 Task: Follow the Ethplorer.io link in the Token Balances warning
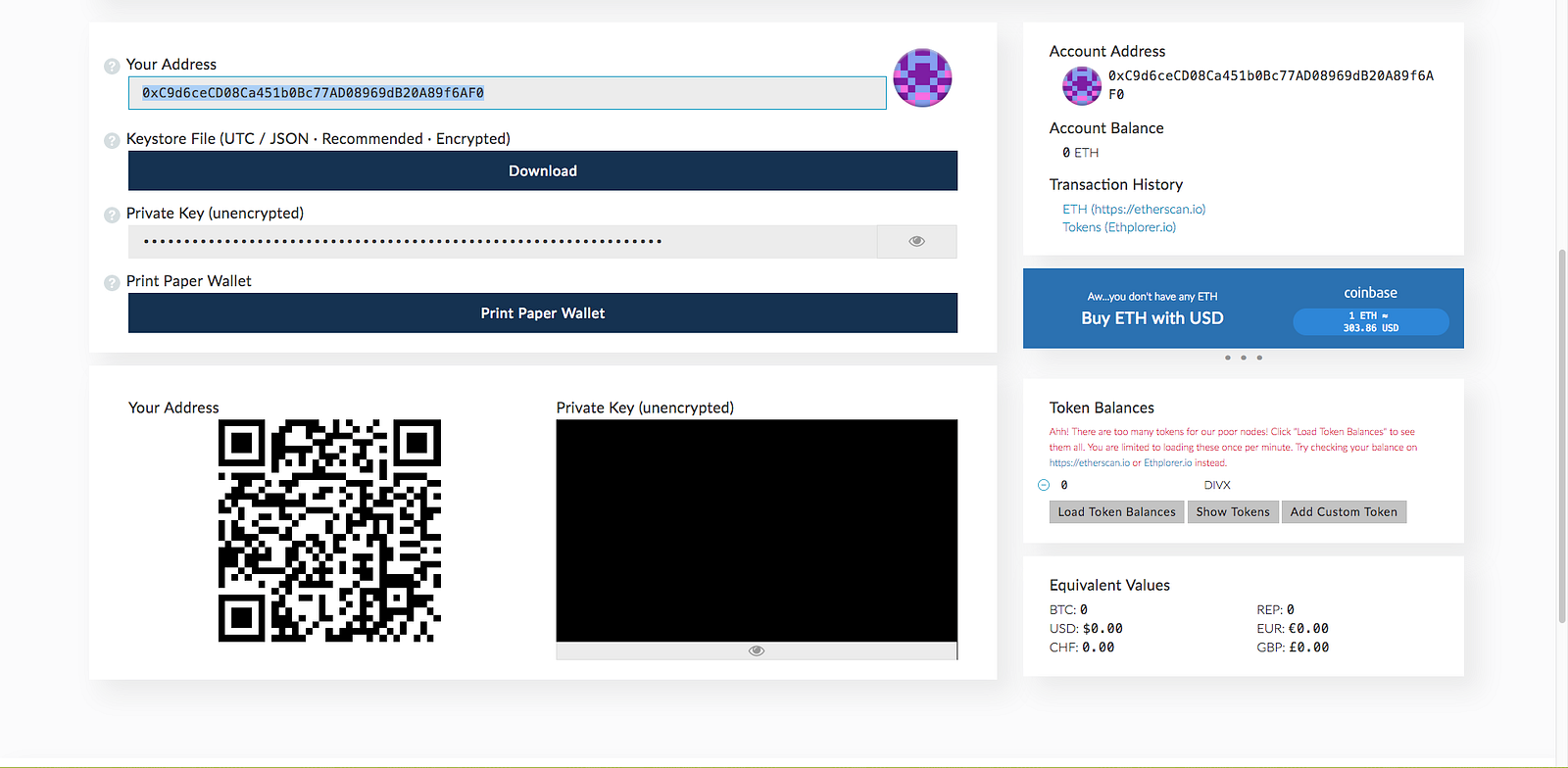pos(1168,463)
